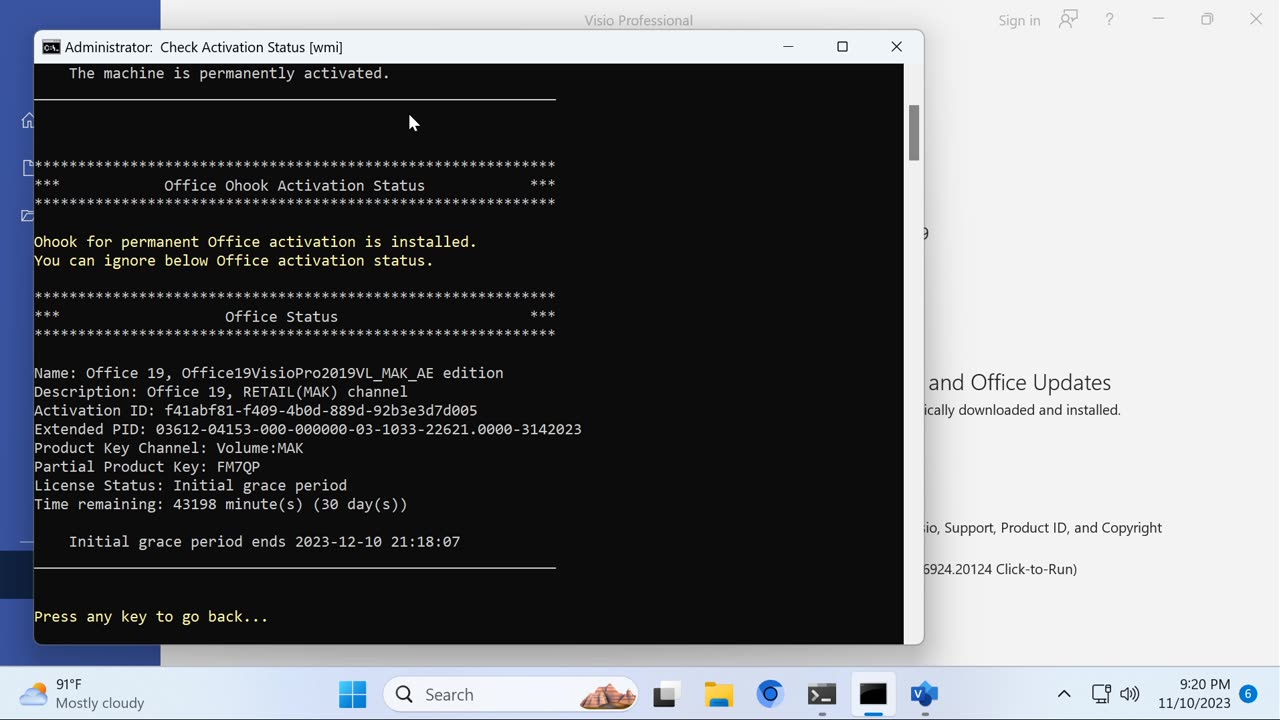Click 'Press any key to go back...' text
This screenshot has width=1280, height=720.
[151, 617]
